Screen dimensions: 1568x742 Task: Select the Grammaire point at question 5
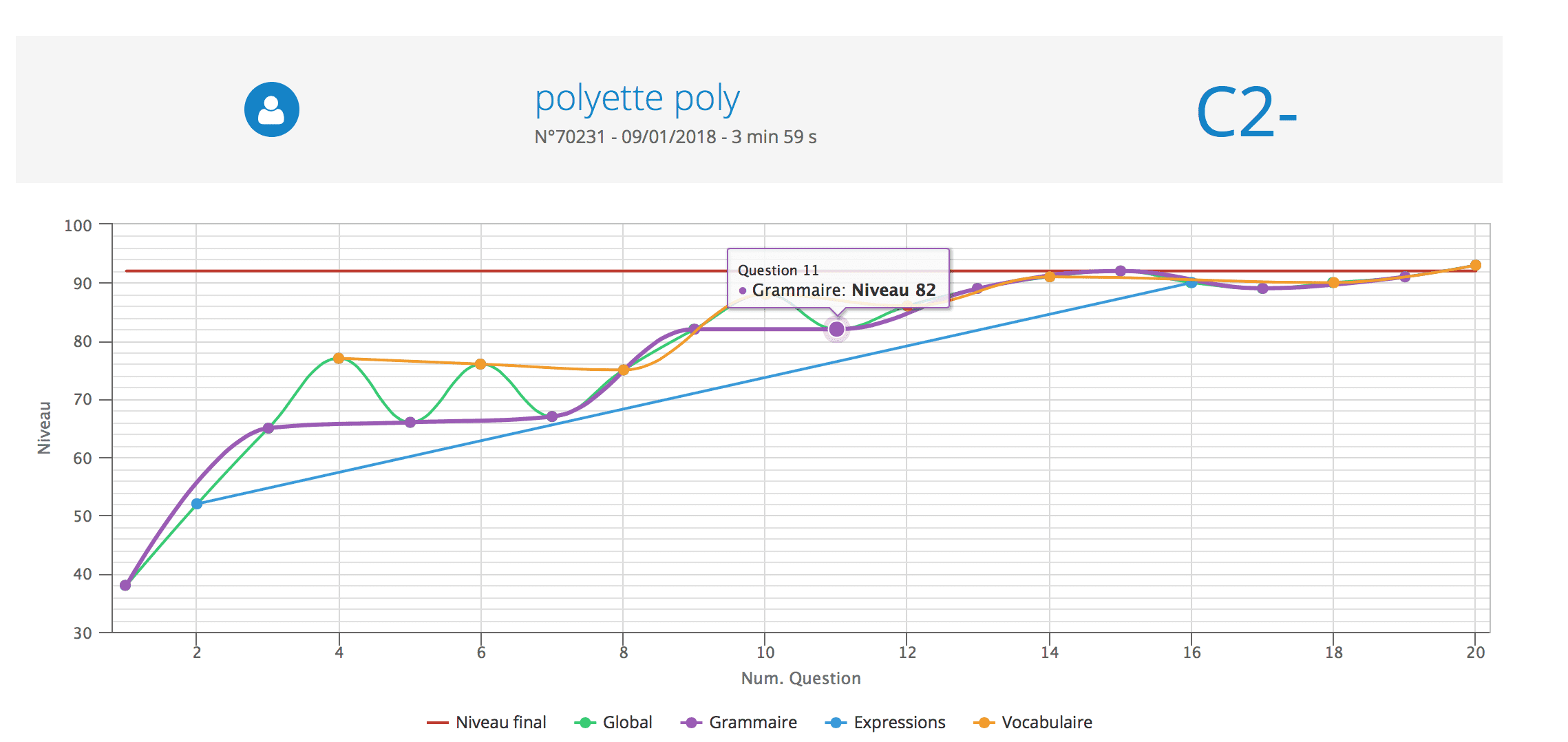pos(410,422)
